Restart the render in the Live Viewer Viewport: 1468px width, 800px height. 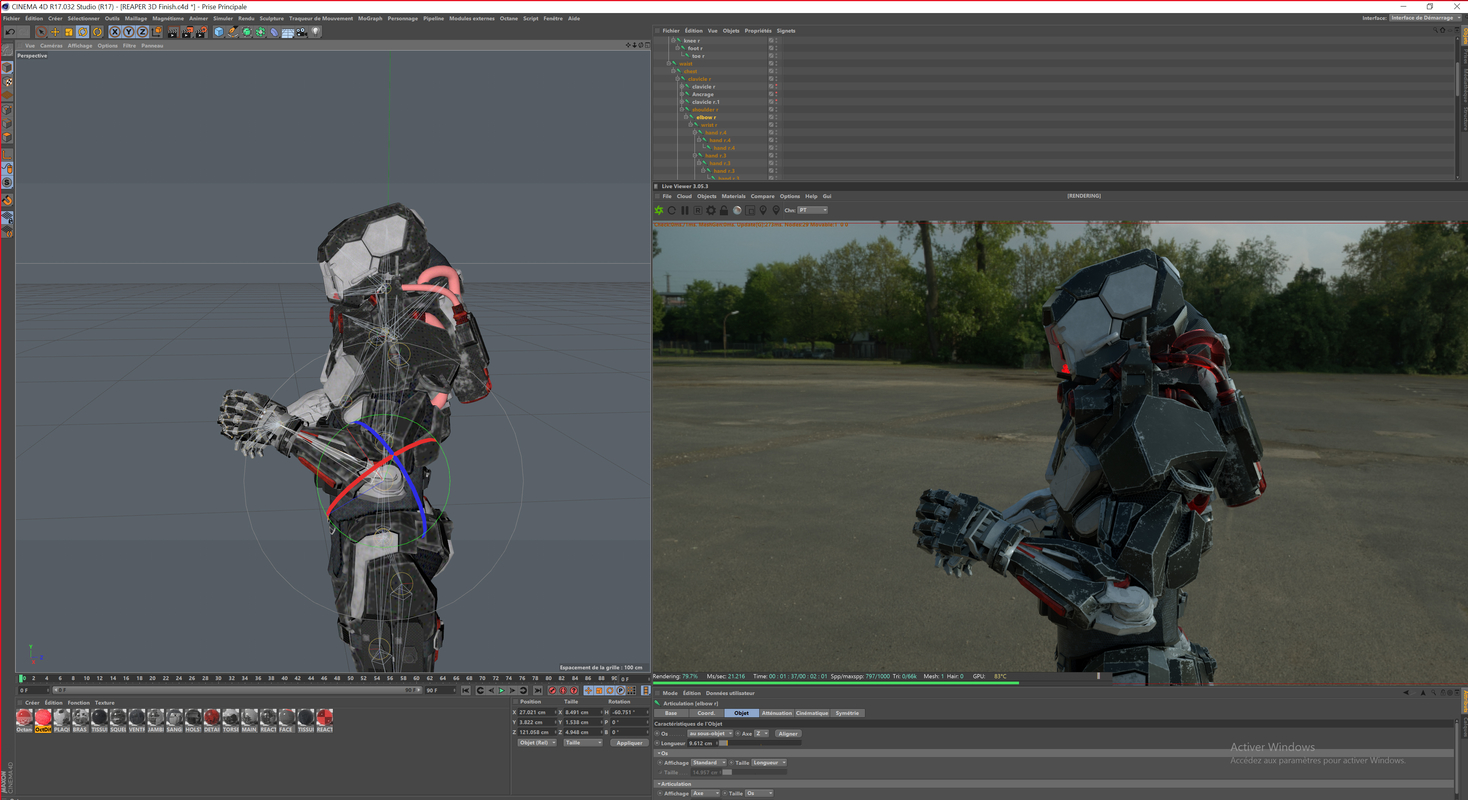pos(672,210)
